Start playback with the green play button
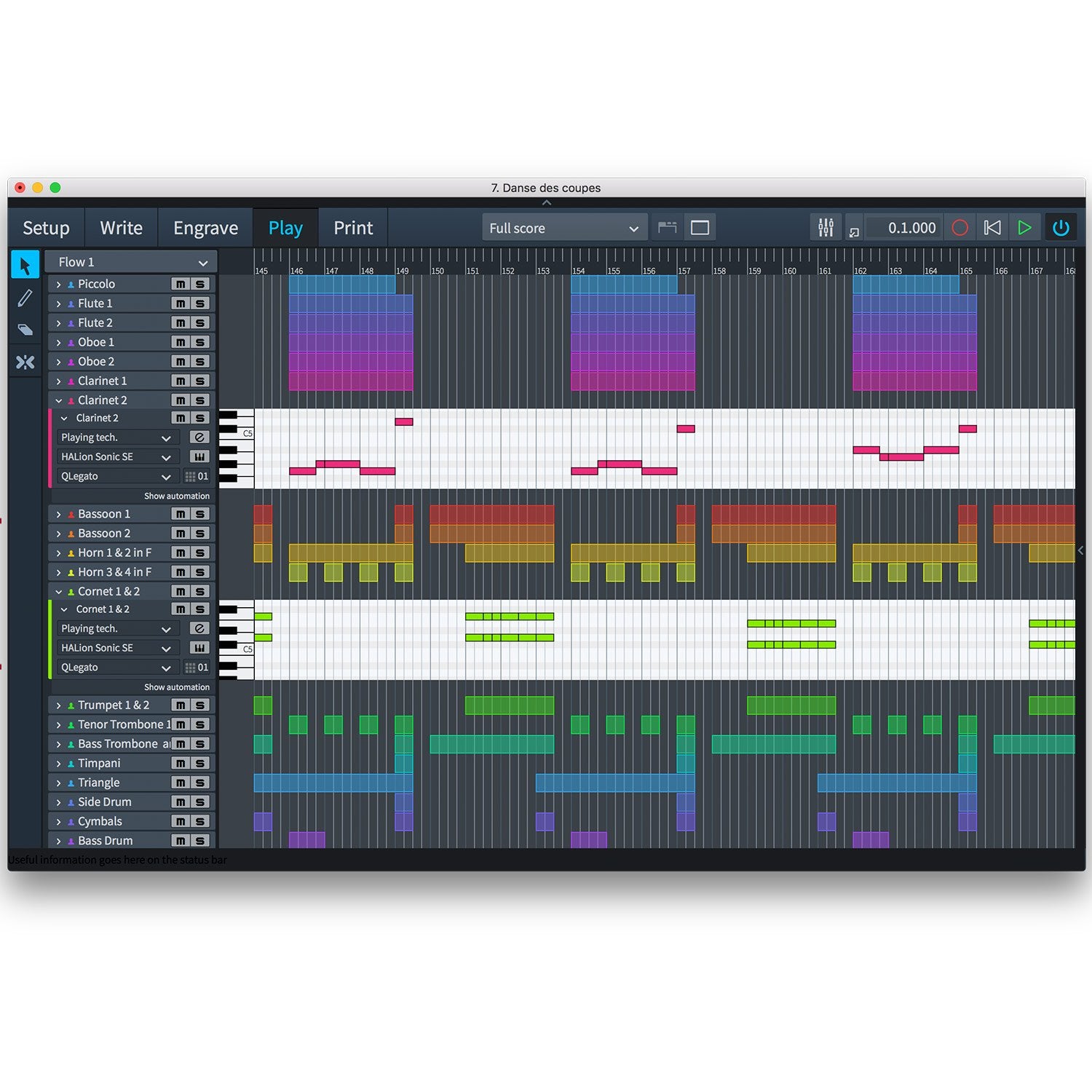1092x1092 pixels. pyautogui.click(x=1024, y=228)
